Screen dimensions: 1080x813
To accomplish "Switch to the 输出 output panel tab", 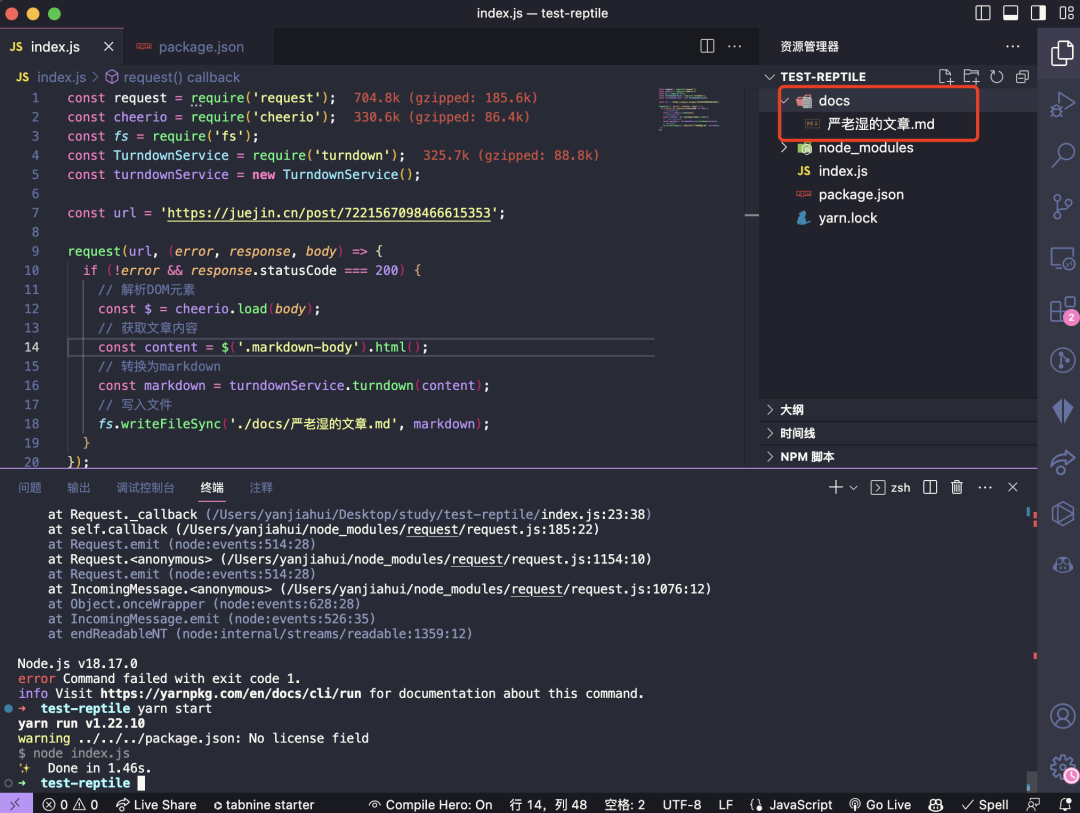I will click(x=79, y=487).
